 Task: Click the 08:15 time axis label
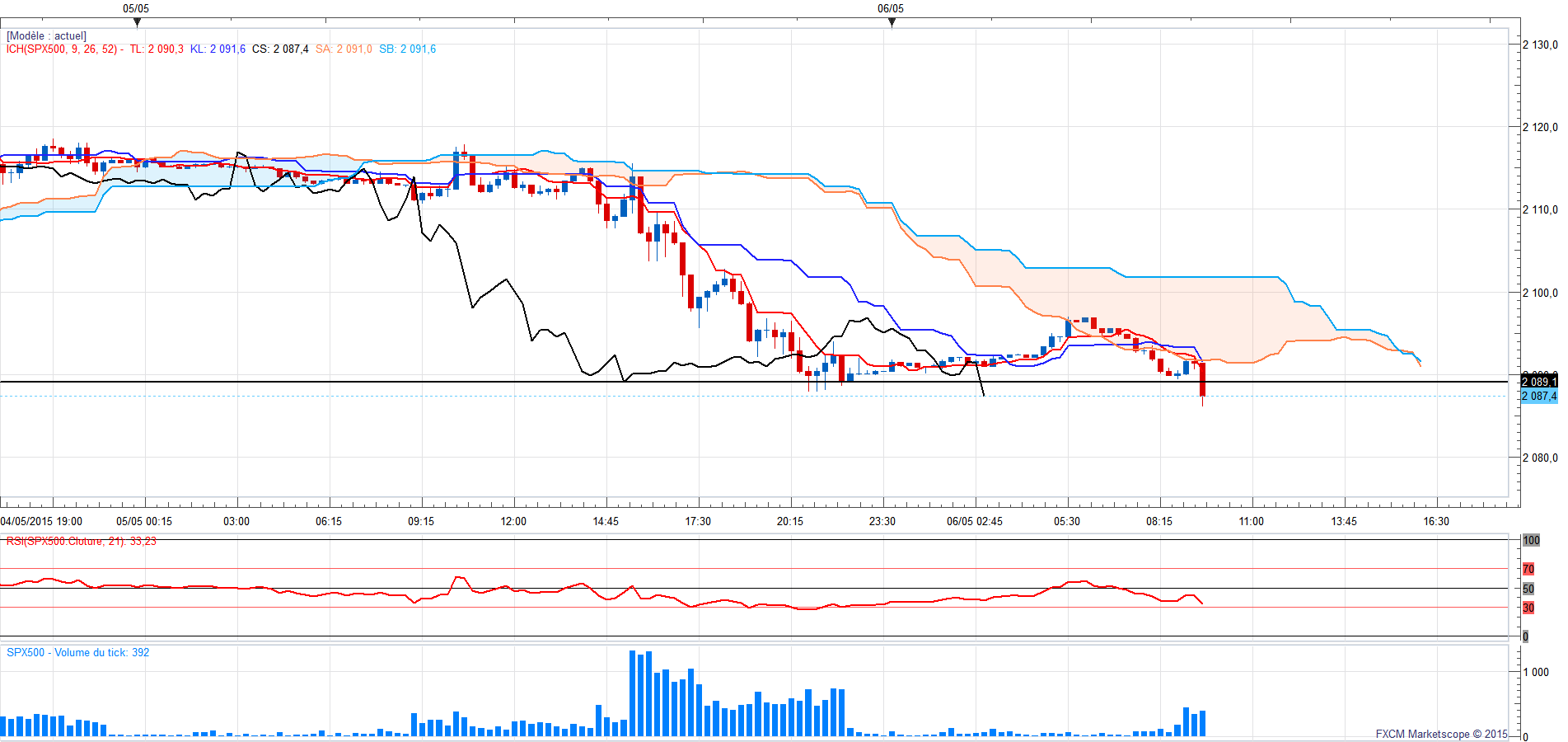[1159, 521]
